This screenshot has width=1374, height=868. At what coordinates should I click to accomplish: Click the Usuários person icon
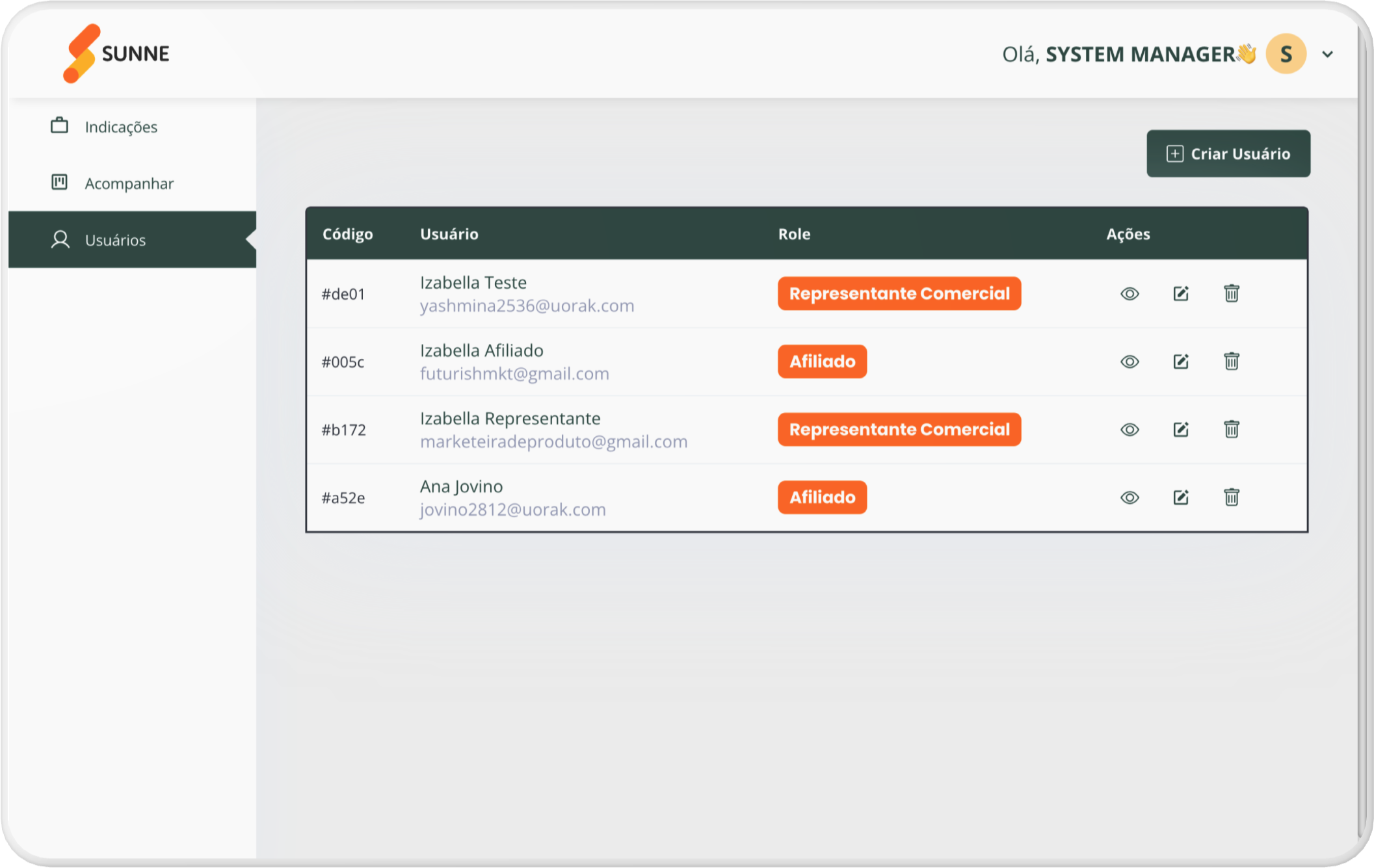[x=60, y=239]
